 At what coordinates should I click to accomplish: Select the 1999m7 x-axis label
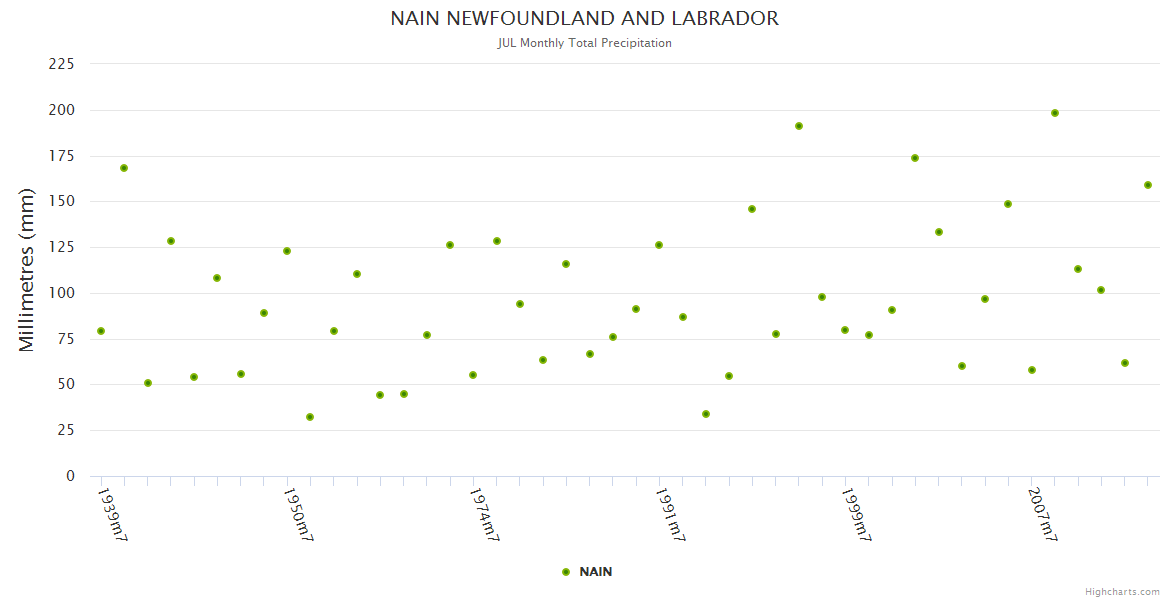point(856,514)
